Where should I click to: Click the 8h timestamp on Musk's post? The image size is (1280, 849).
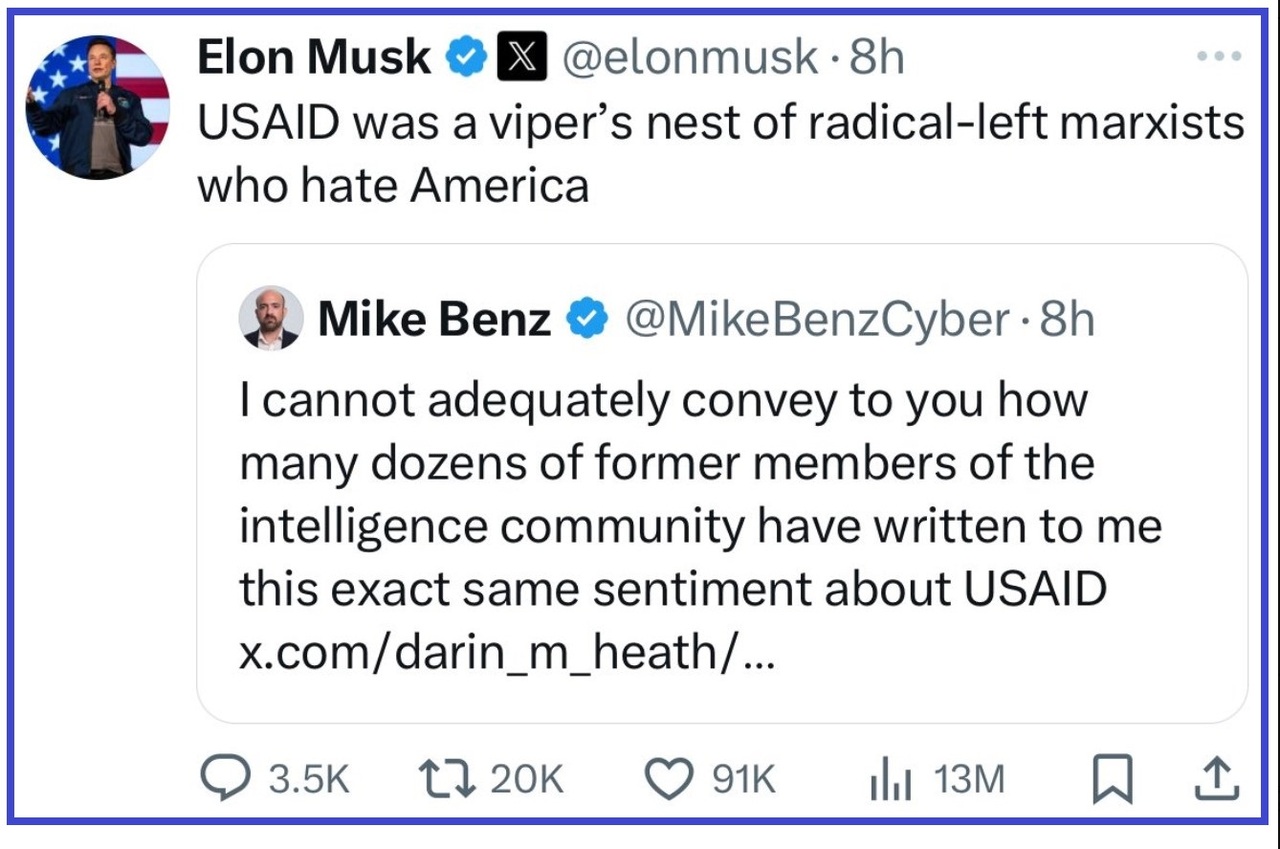876,58
